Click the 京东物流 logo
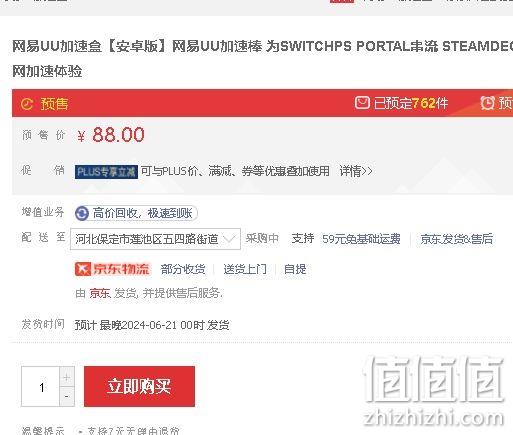513x435 pixels. click(x=113, y=269)
